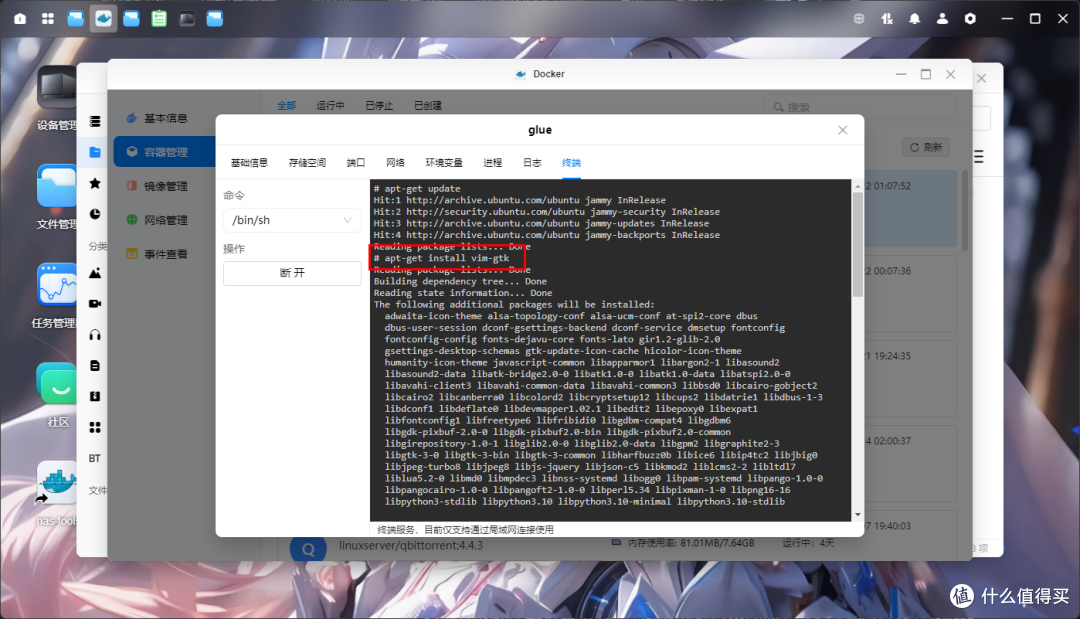Open 镜像管理 in Docker sidebar
This screenshot has width=1080, height=619.
[164, 186]
